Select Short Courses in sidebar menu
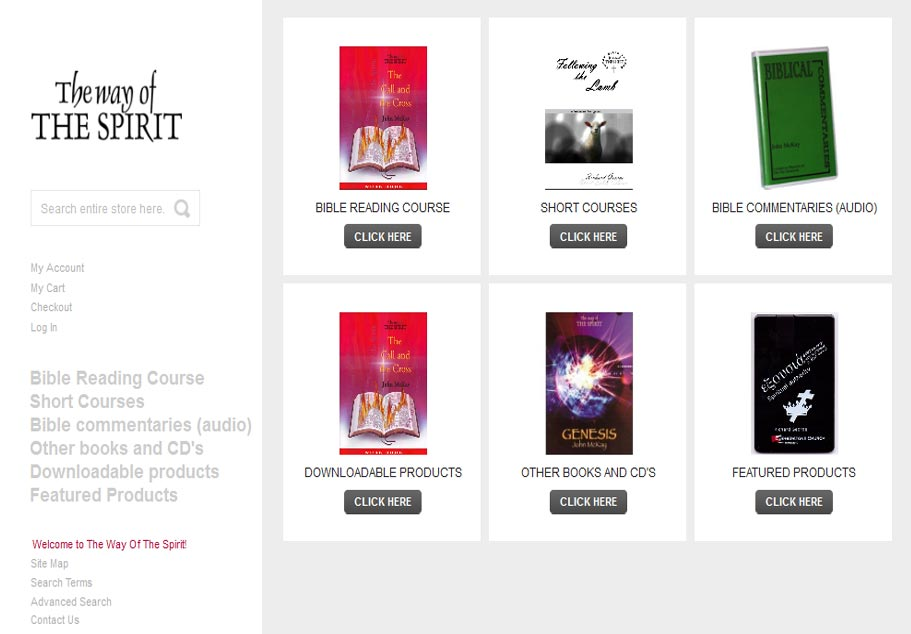The height and width of the screenshot is (634, 911). coord(87,402)
